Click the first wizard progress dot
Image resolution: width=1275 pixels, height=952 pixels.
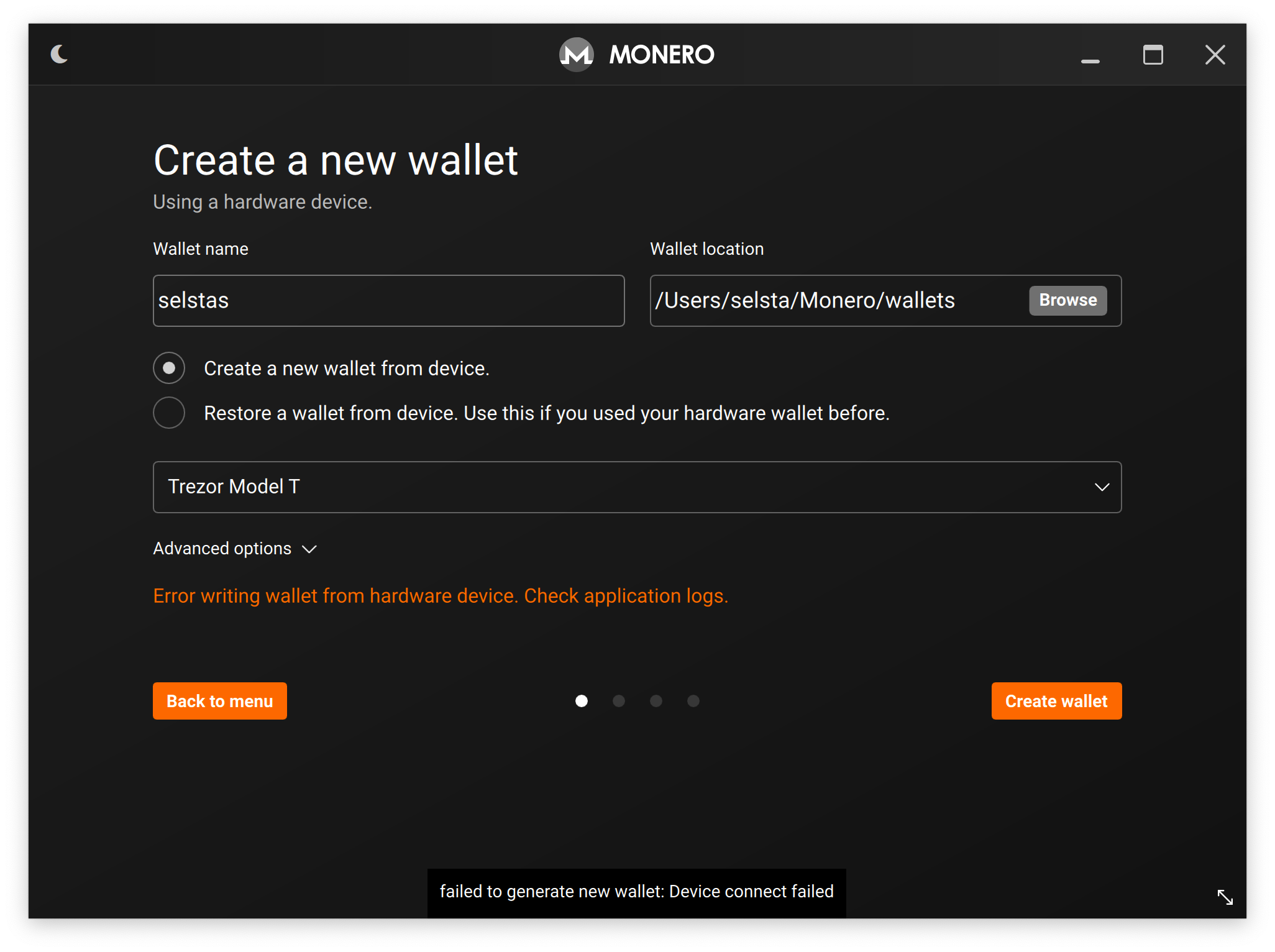coord(582,701)
